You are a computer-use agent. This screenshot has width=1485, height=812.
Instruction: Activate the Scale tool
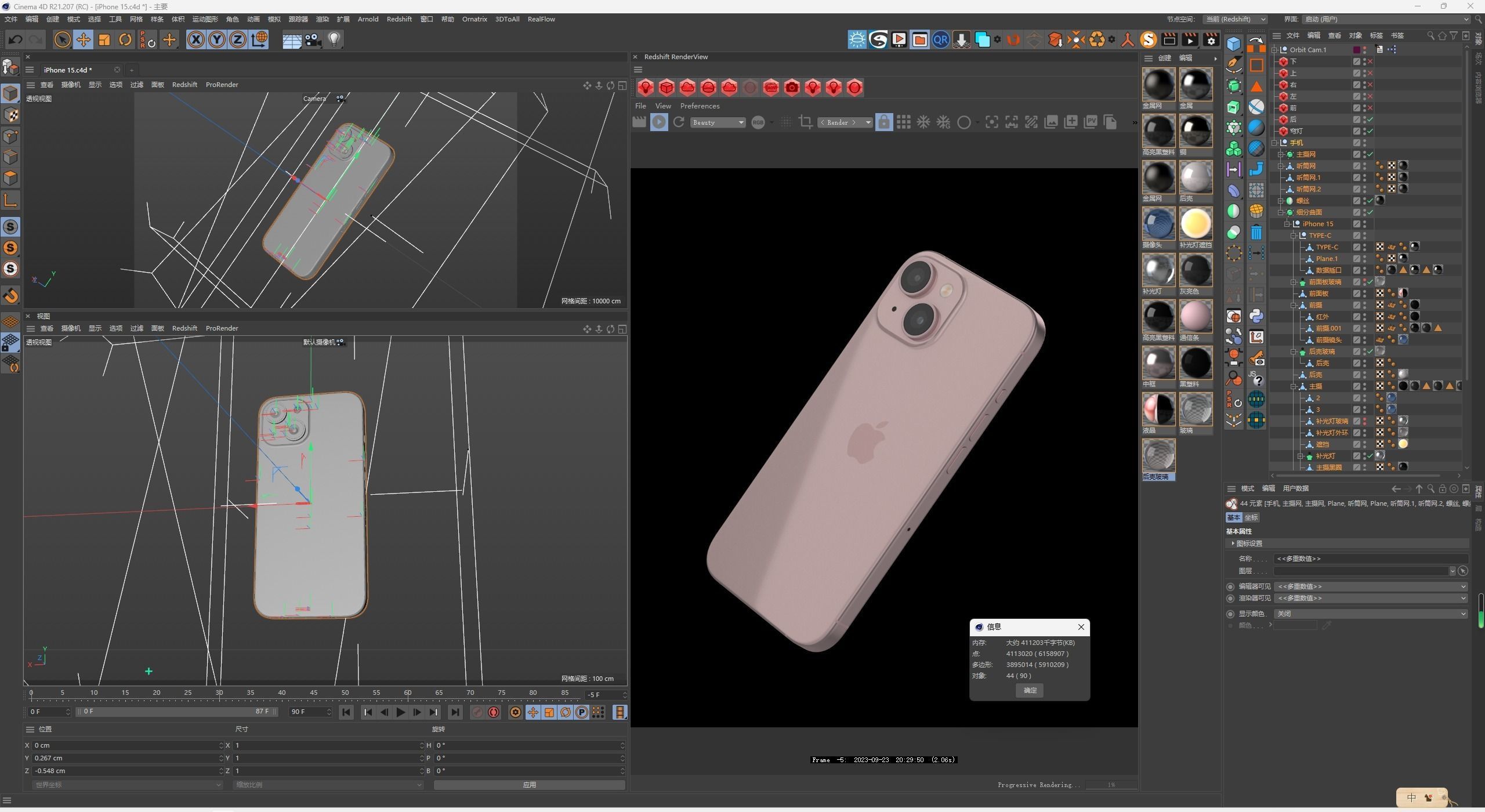click(104, 39)
